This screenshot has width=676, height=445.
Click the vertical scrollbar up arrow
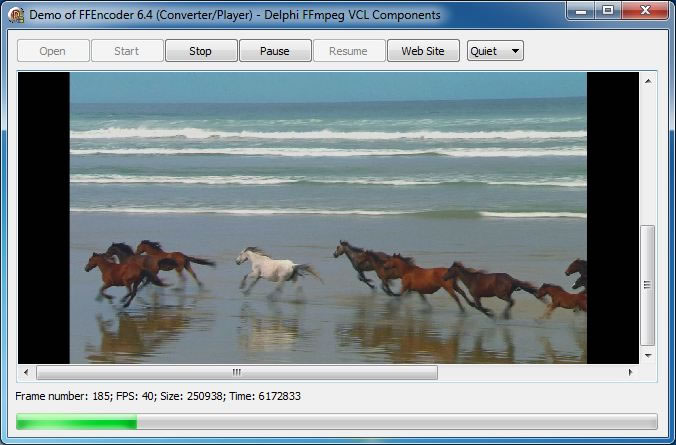click(648, 81)
